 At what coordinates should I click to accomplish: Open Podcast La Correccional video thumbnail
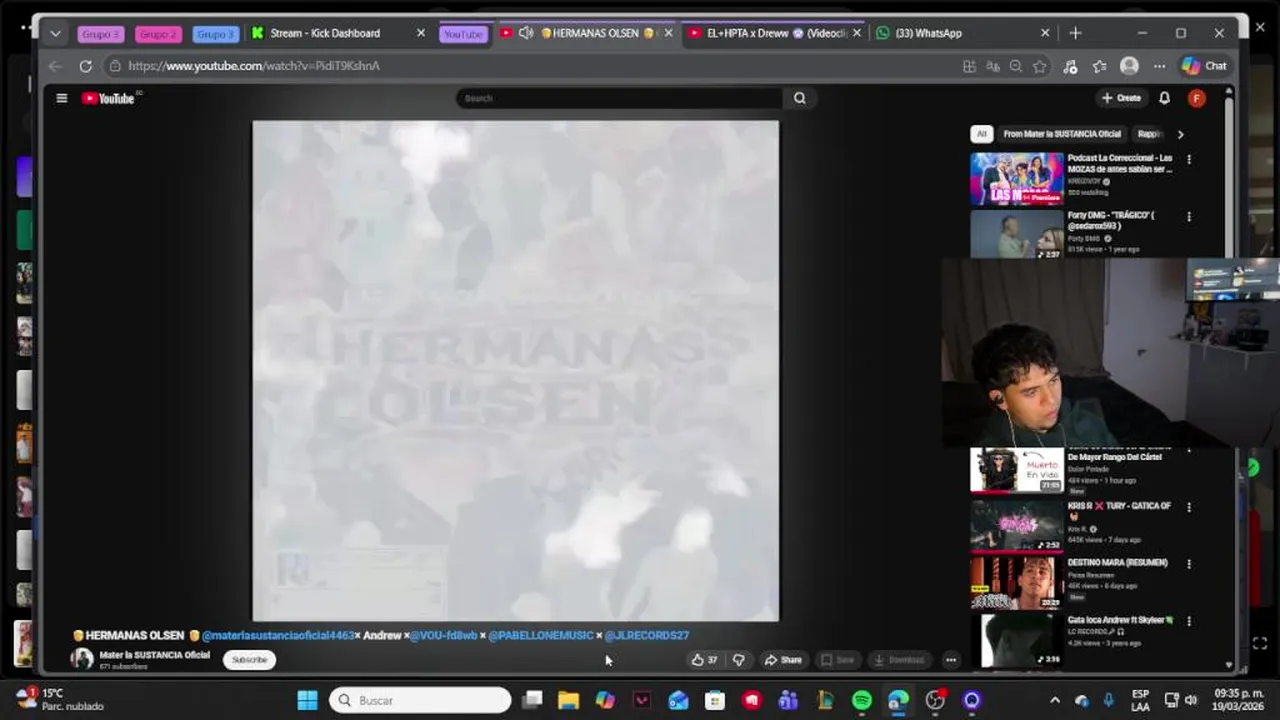pos(1016,179)
